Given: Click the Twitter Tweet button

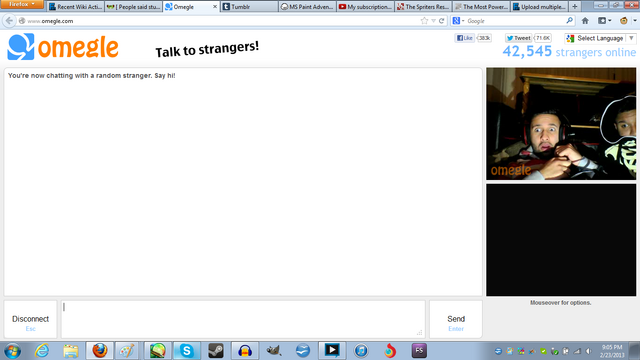Looking at the screenshot, I should [x=518, y=38].
